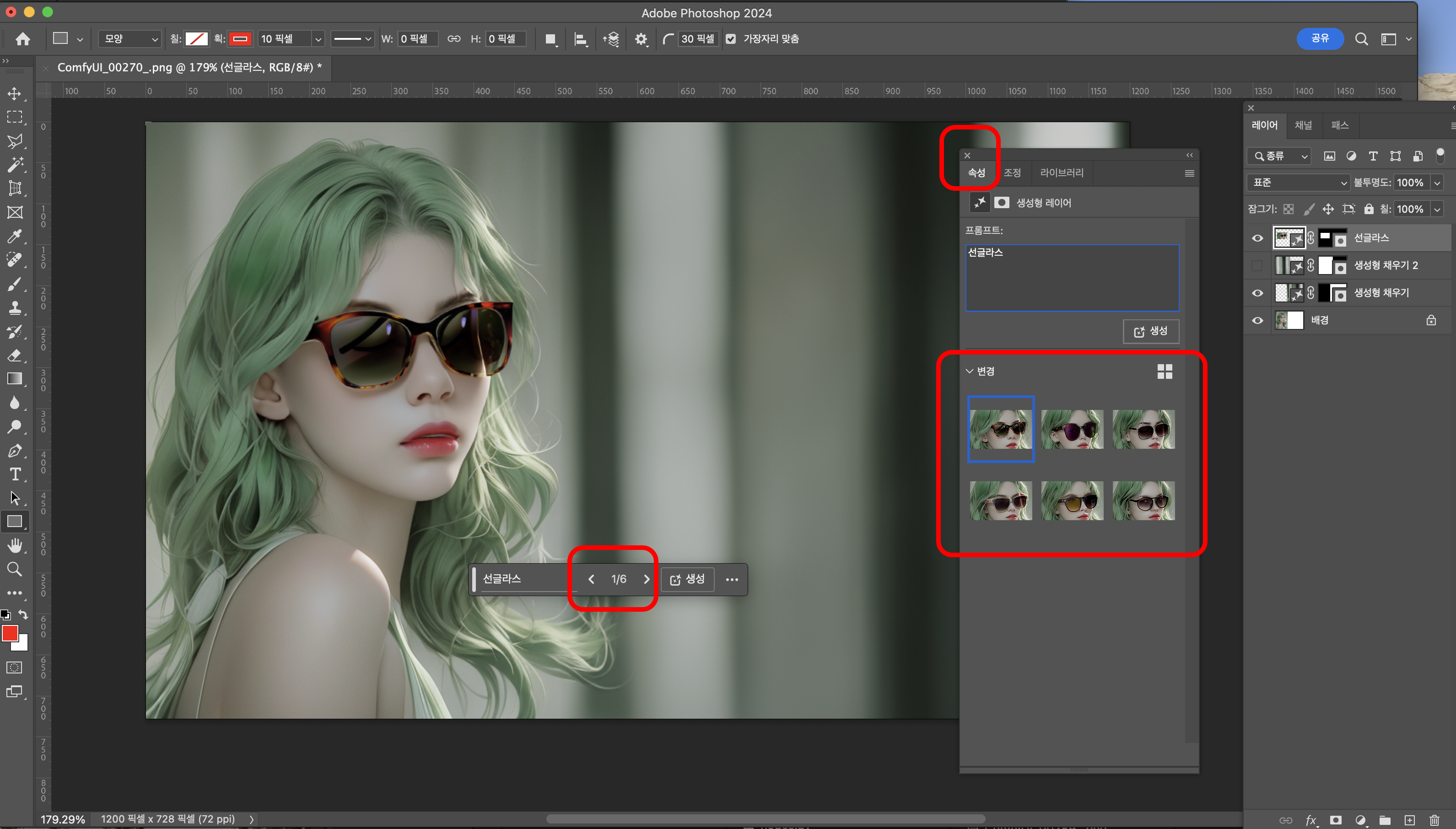The width and height of the screenshot is (1456, 829).
Task: Go to next variation in taskbar
Action: [646, 579]
